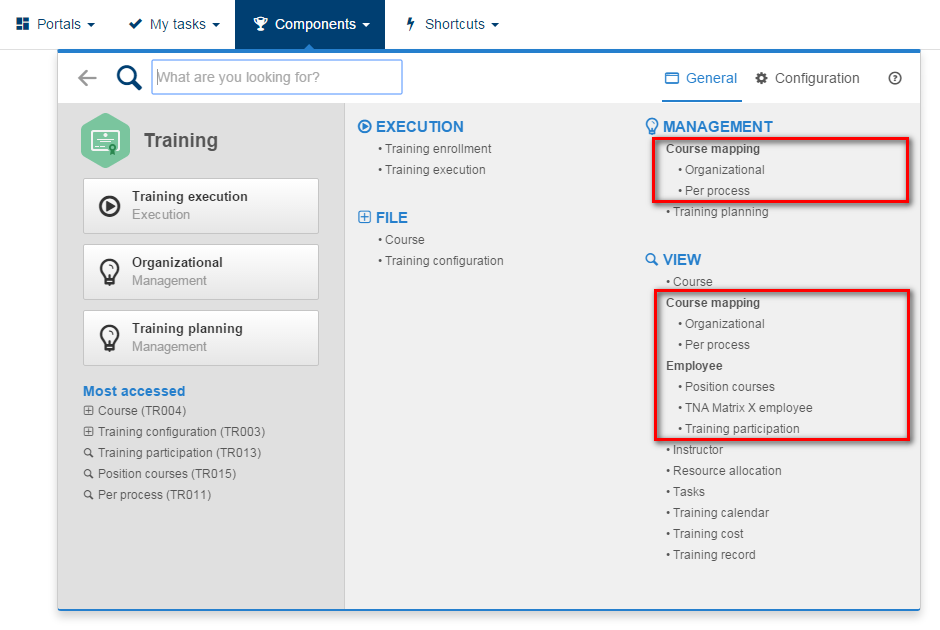This screenshot has height=630, width=940.
Task: Select Tasks under the View section
Action: [x=688, y=492]
